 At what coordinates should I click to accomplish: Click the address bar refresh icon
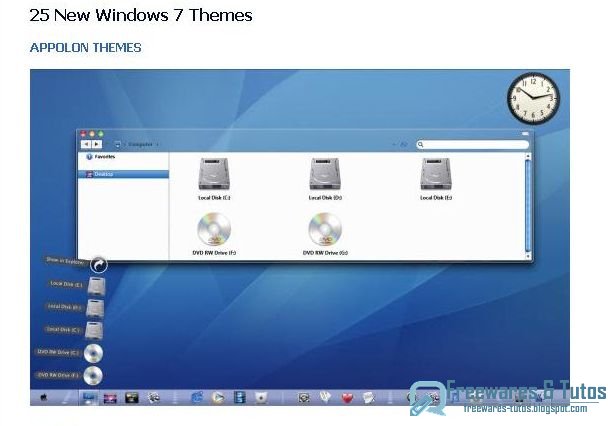click(404, 145)
